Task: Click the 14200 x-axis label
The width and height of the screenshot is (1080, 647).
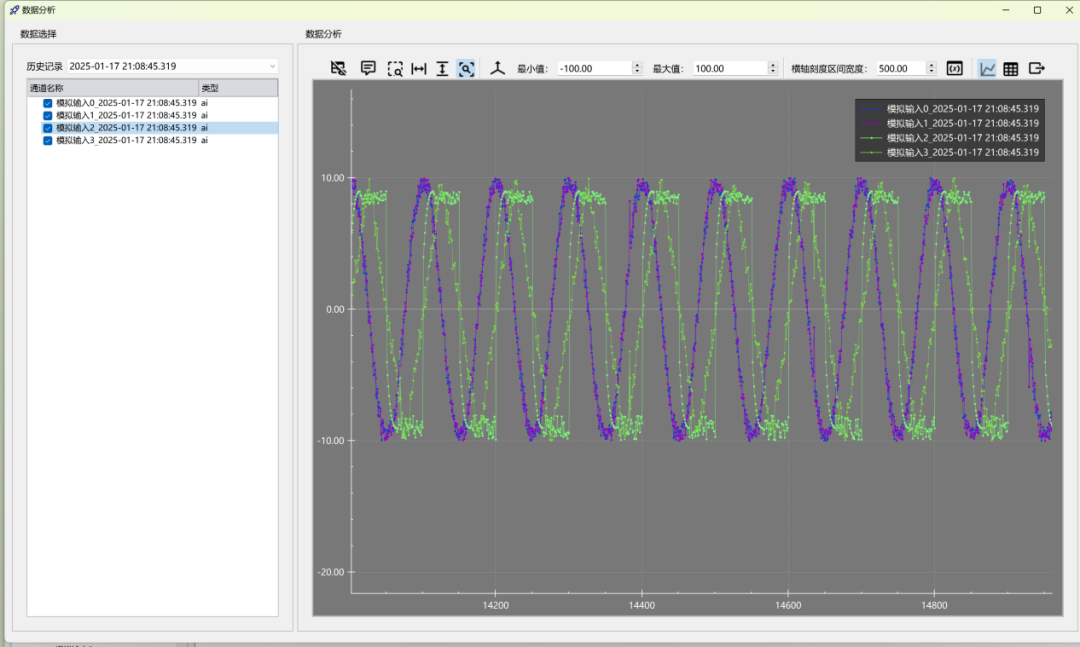Action: (496, 605)
